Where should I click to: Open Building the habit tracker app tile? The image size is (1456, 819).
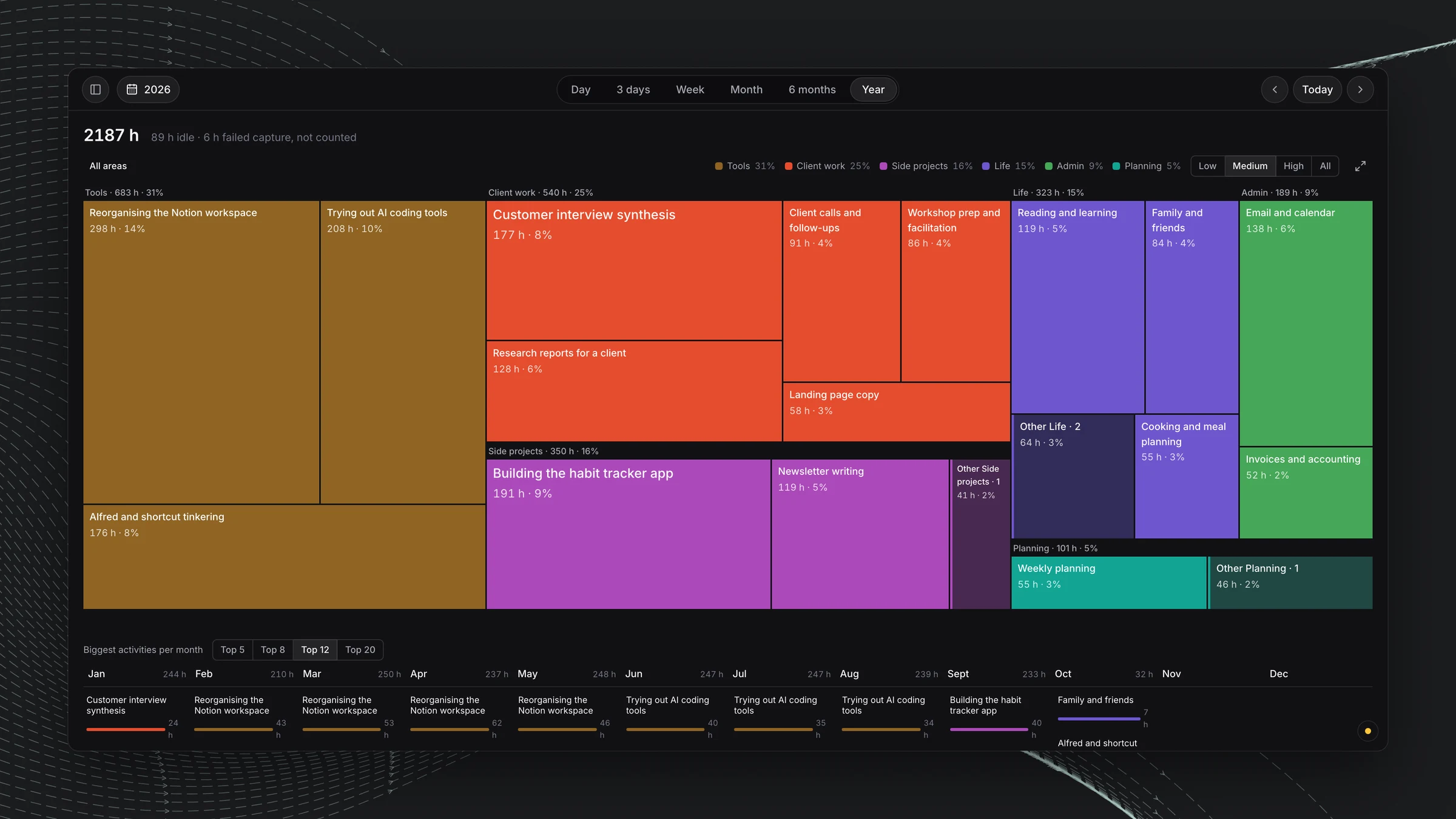(x=629, y=534)
